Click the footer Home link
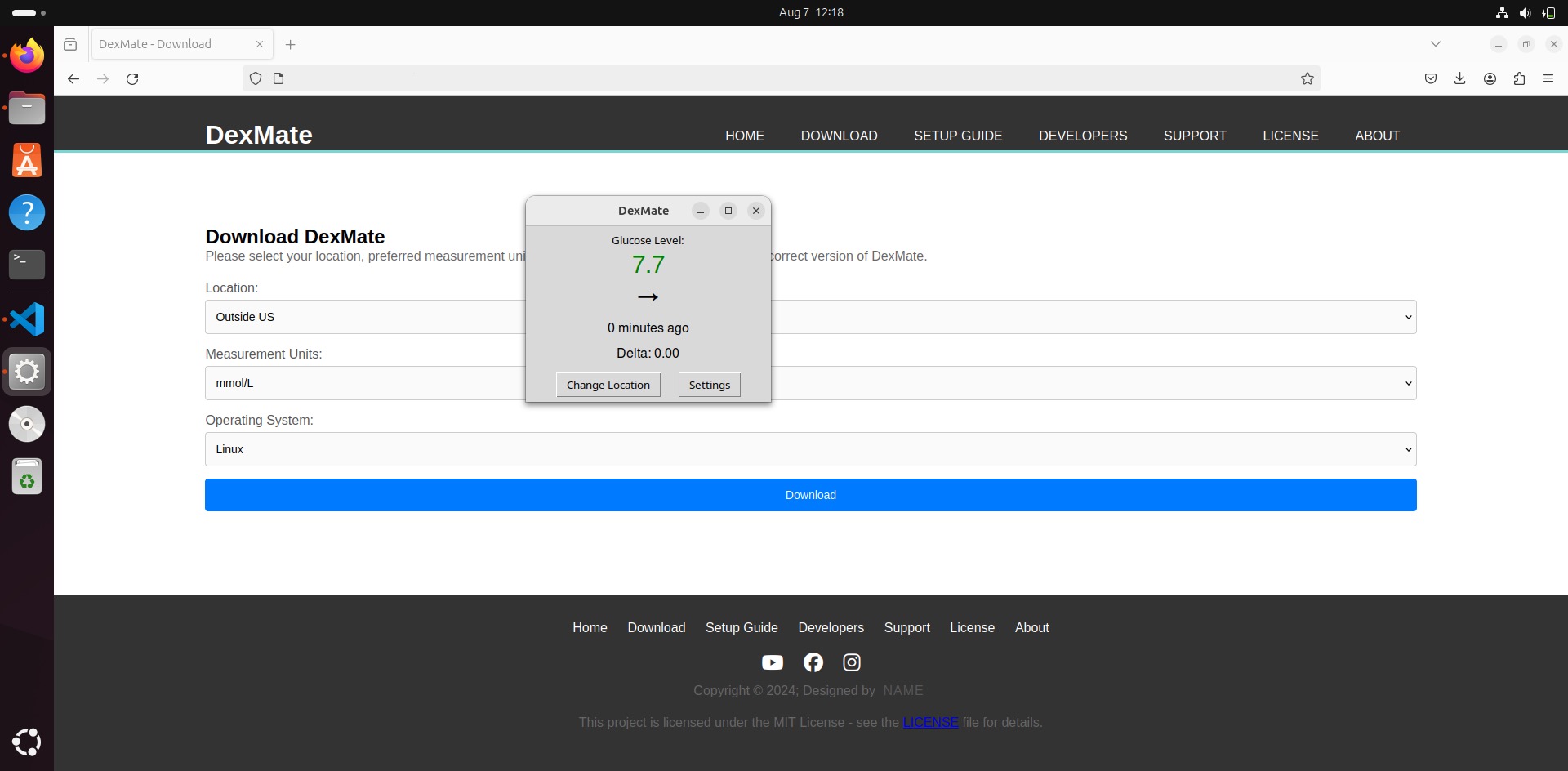The width and height of the screenshot is (1568, 771). [590, 627]
